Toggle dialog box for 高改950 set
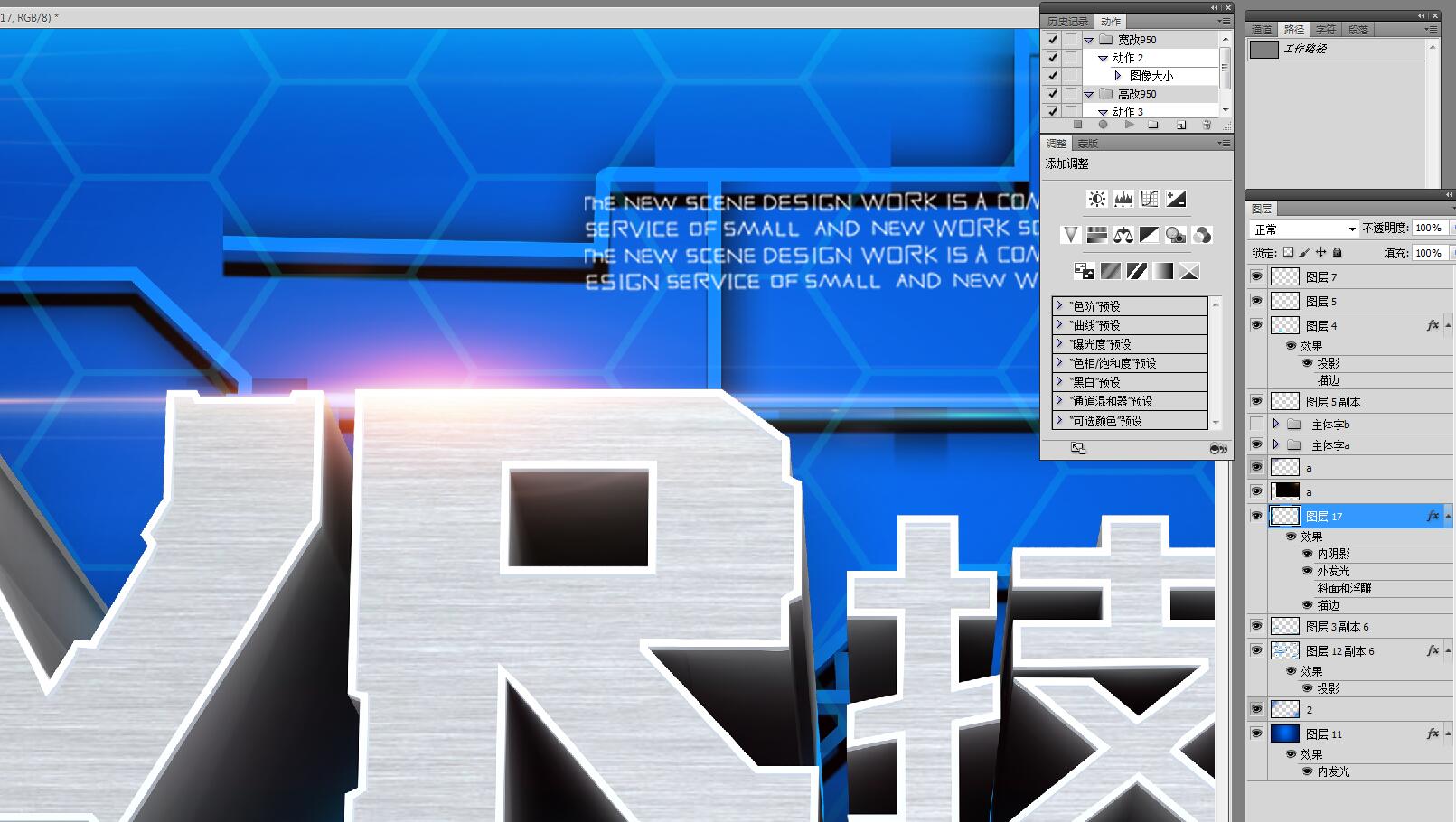This screenshot has width=1456, height=822. point(1071,94)
